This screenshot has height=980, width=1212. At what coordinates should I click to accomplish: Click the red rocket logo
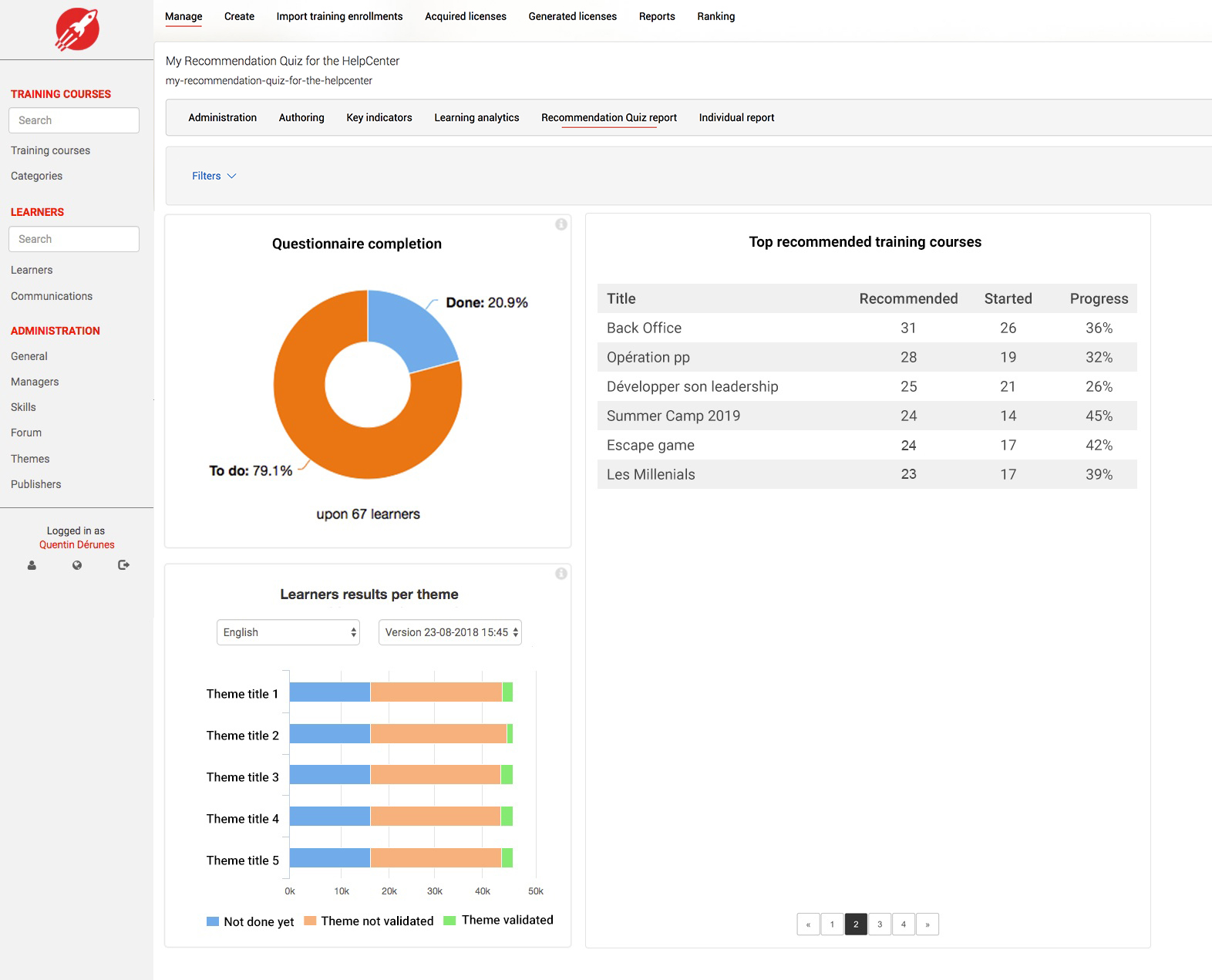(77, 29)
